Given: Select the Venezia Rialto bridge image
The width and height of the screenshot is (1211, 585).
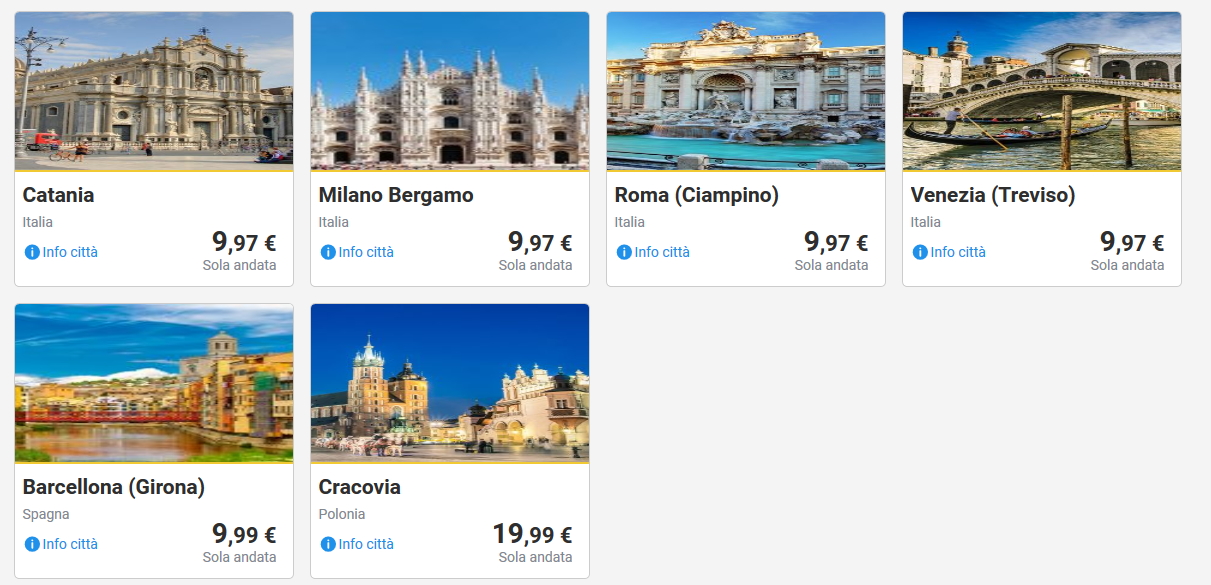Looking at the screenshot, I should [x=1042, y=91].
